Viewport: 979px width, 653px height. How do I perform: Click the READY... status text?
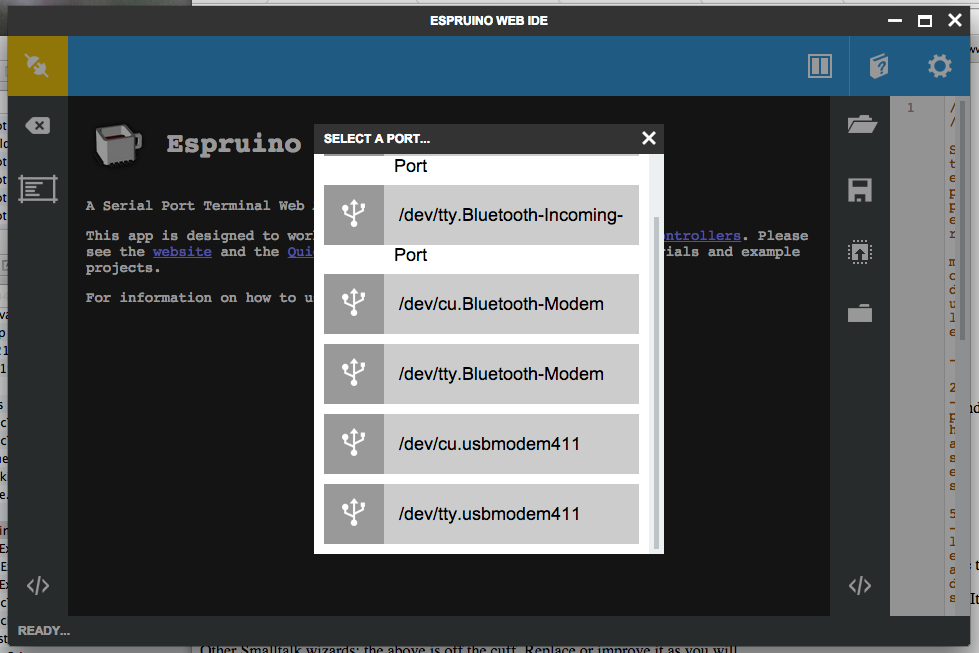click(x=44, y=631)
